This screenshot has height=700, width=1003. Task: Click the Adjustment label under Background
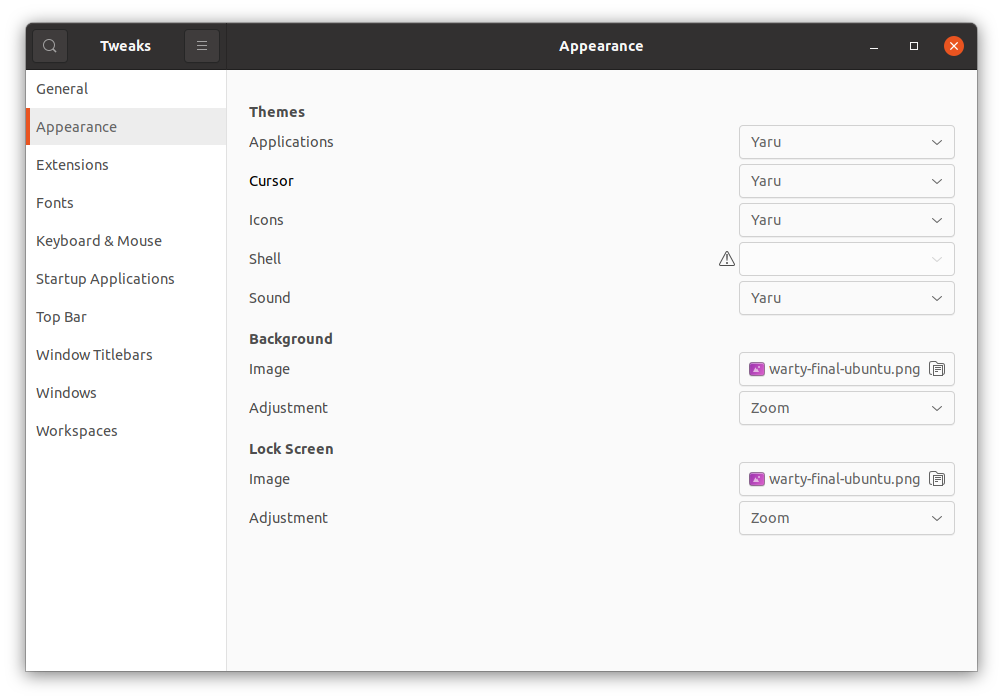288,408
